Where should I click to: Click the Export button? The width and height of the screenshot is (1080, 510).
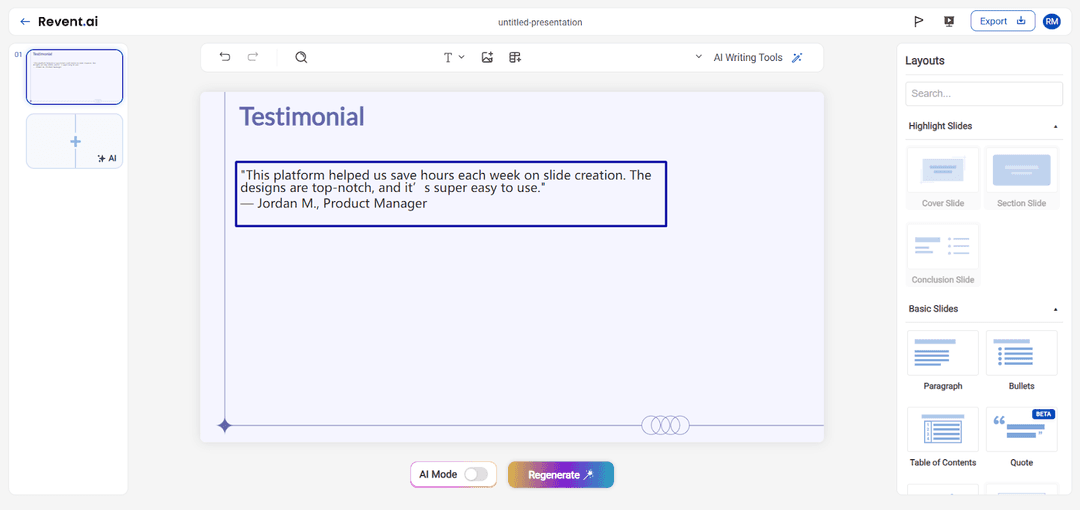pos(1002,21)
